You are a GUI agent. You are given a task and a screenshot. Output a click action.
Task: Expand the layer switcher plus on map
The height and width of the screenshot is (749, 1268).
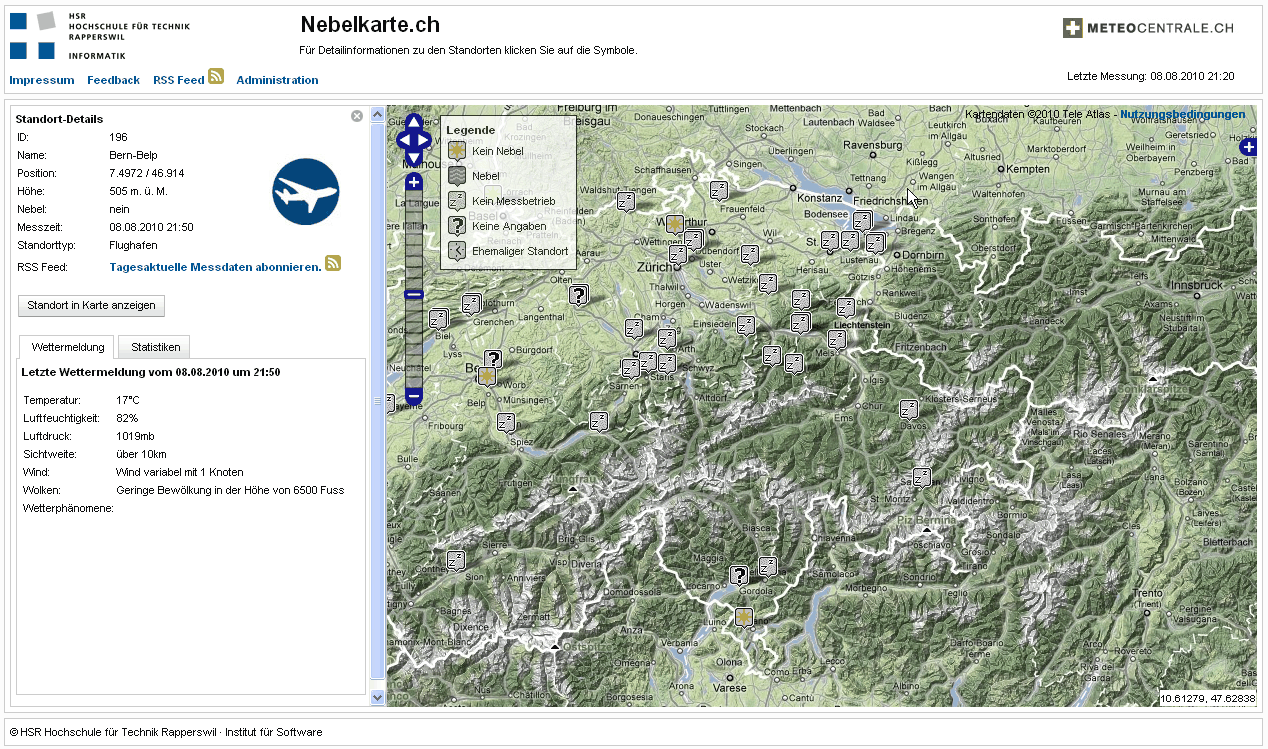tap(1247, 147)
